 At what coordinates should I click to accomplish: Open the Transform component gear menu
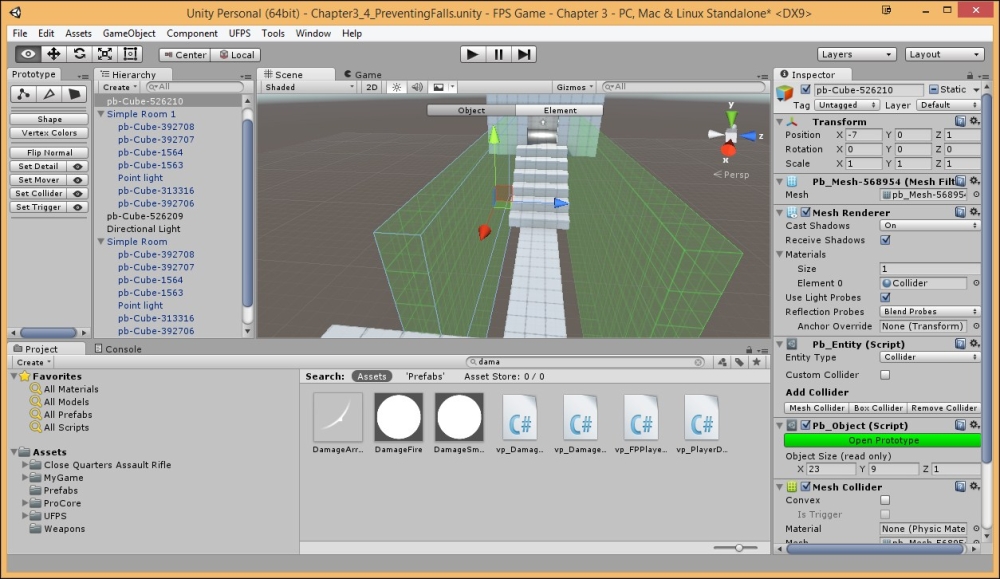(x=975, y=121)
